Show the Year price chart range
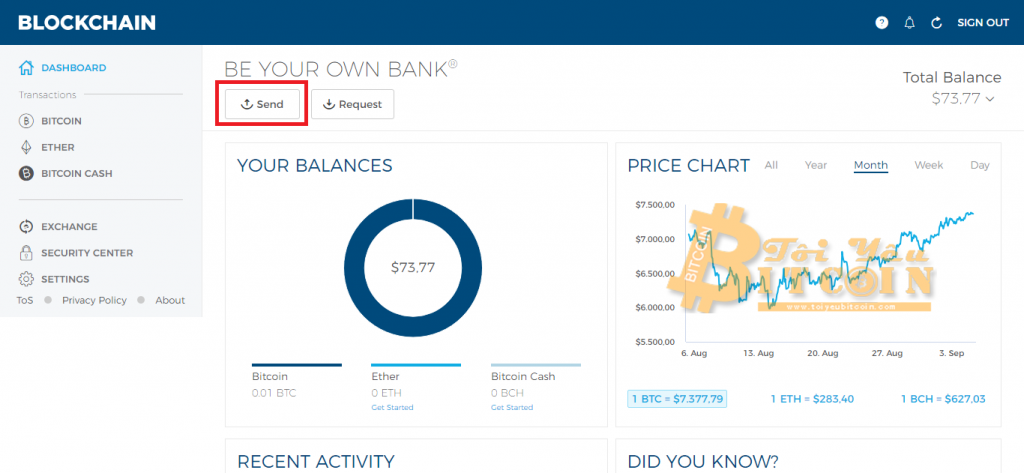The width and height of the screenshot is (1024, 473). (x=816, y=165)
